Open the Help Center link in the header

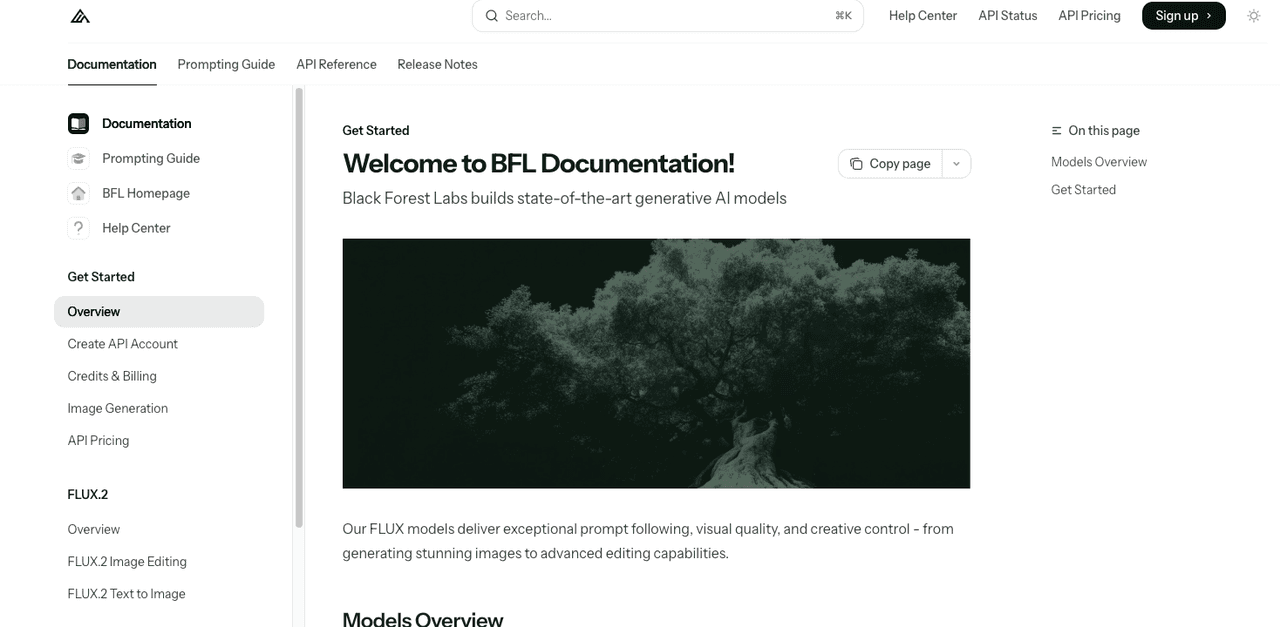coord(923,16)
